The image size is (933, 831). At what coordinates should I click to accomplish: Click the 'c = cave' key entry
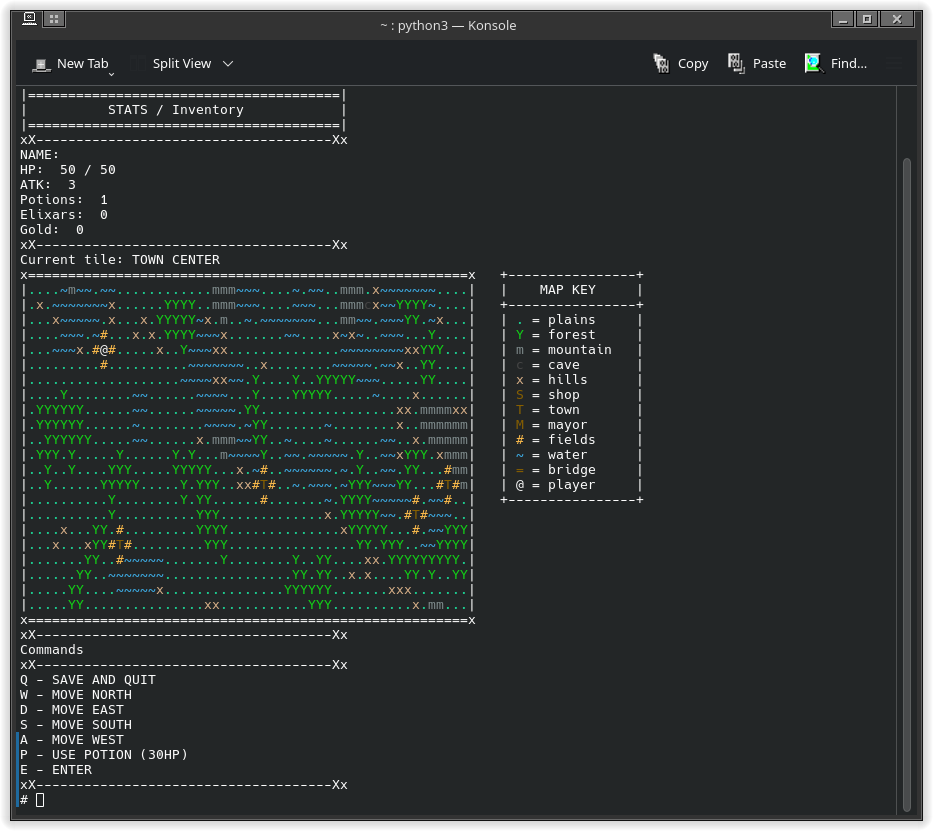tap(547, 365)
